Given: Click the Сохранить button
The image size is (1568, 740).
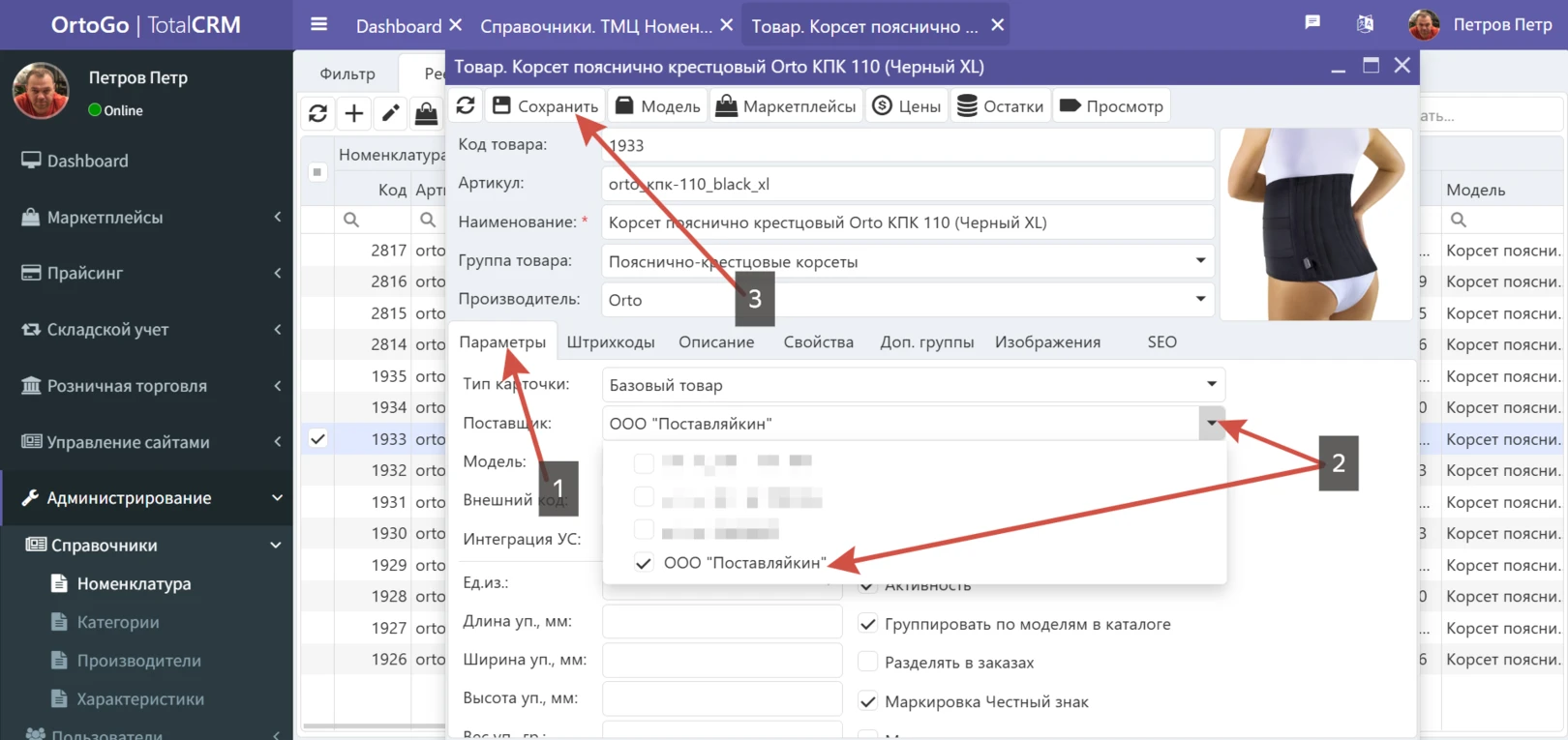Looking at the screenshot, I should click(x=545, y=105).
